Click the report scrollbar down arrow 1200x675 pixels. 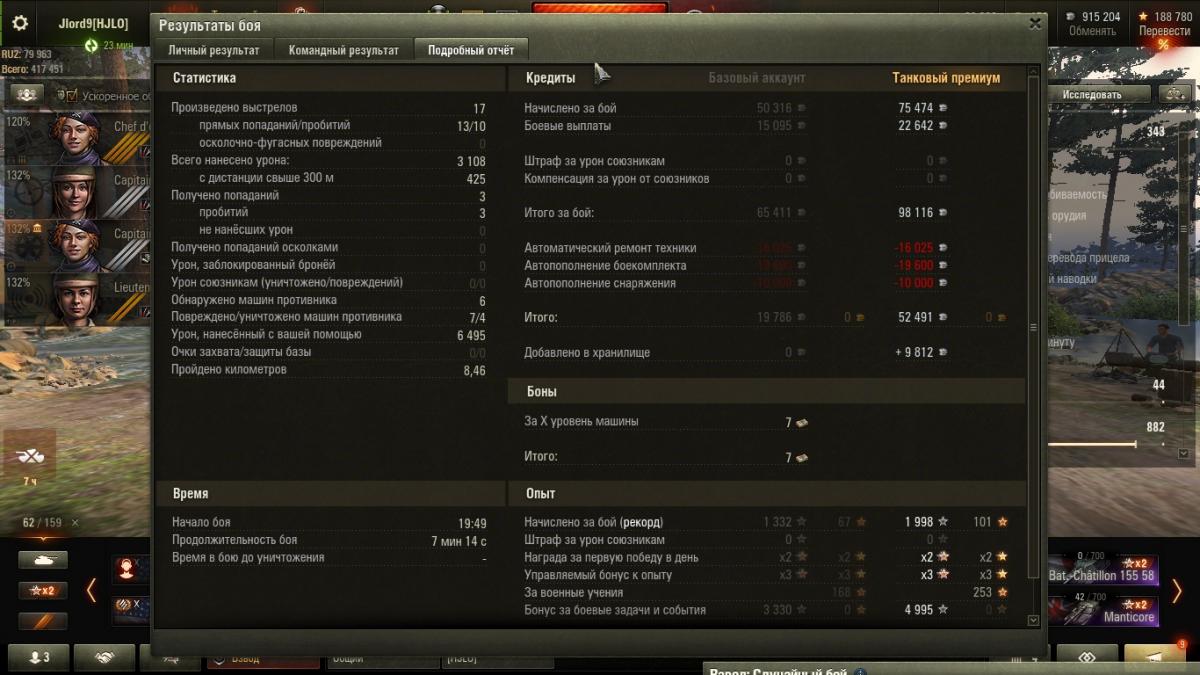[x=1034, y=620]
